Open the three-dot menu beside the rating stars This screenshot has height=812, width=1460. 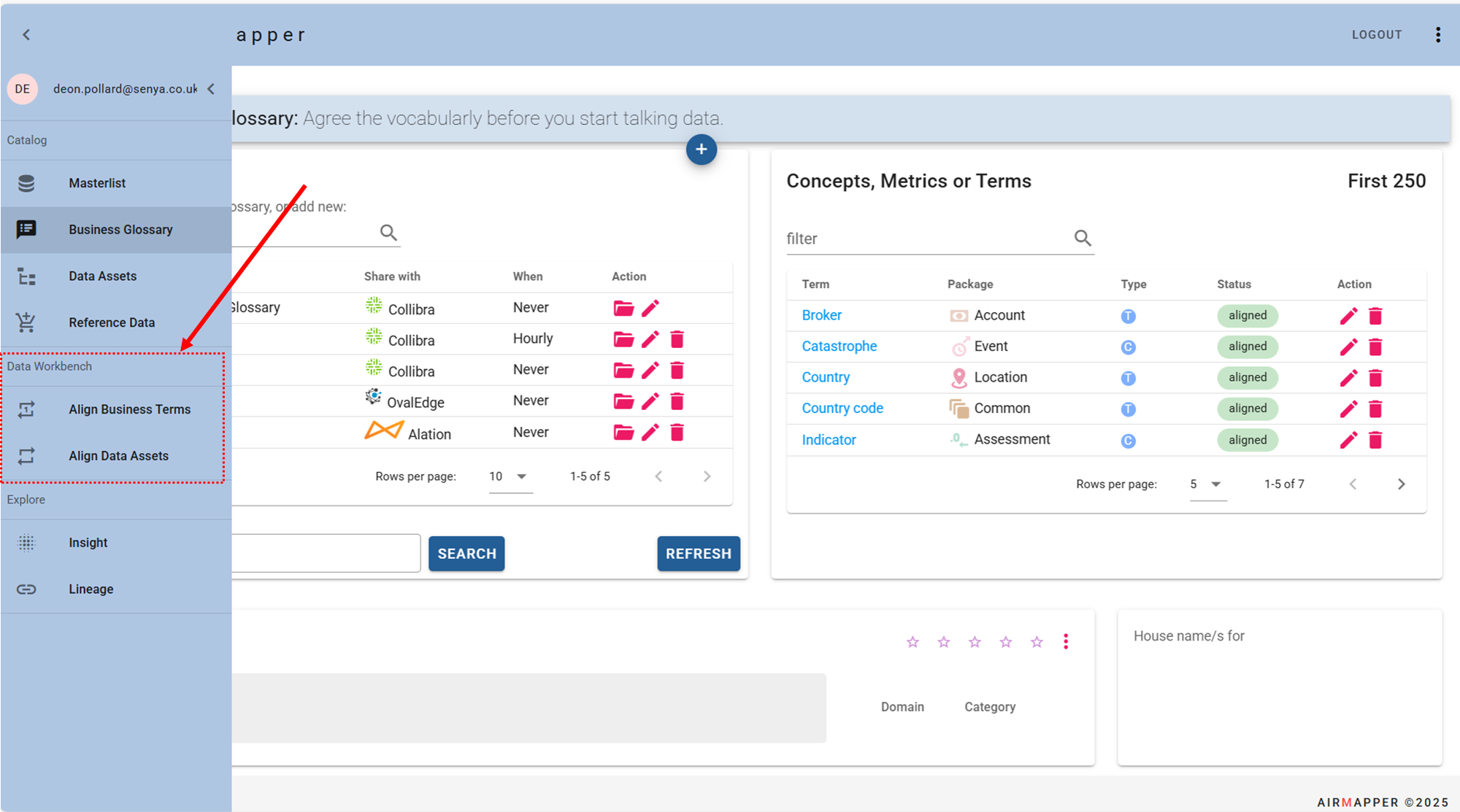click(1066, 641)
